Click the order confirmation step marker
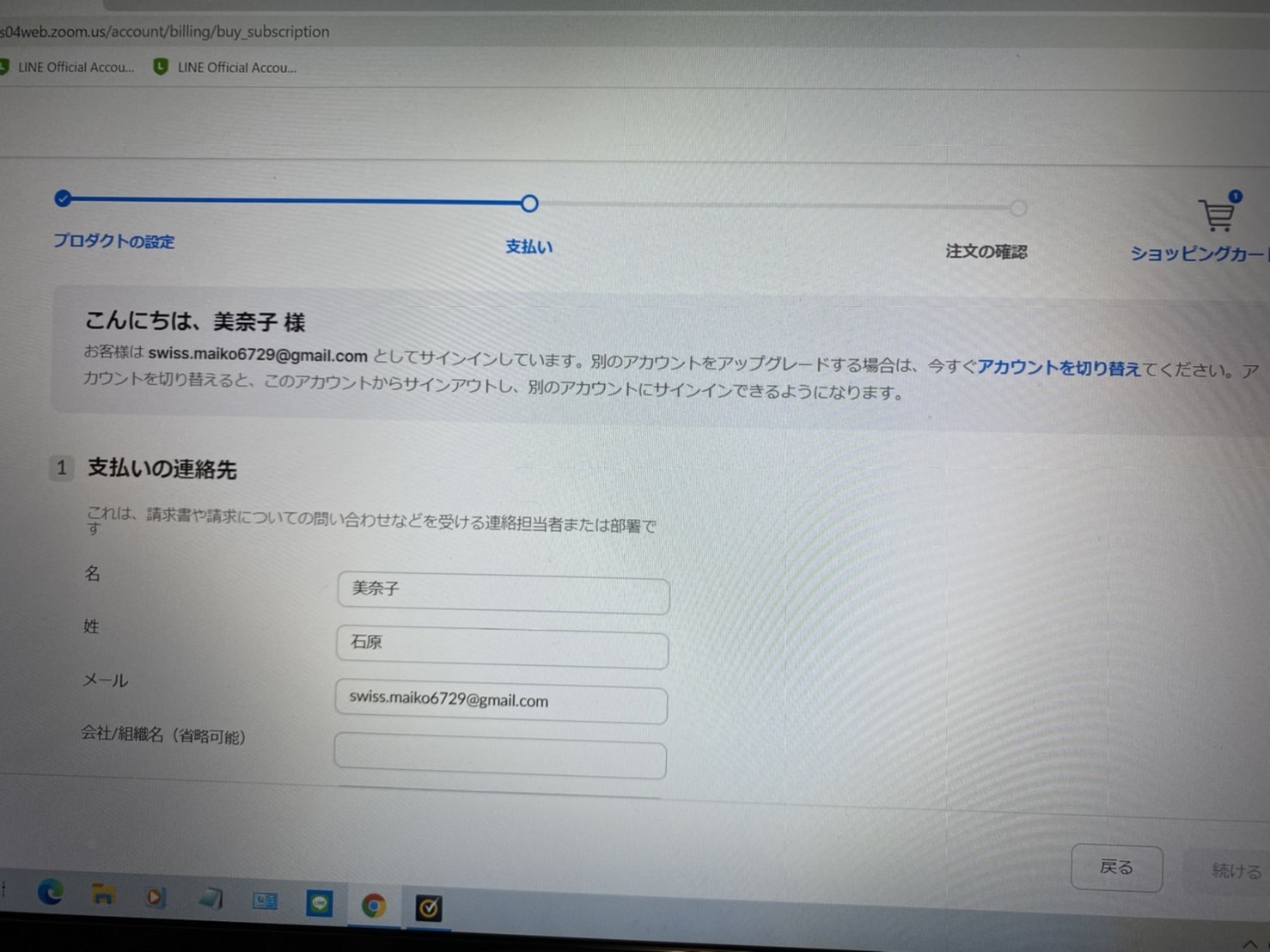Screen dimensions: 1270x952 (x=1018, y=208)
